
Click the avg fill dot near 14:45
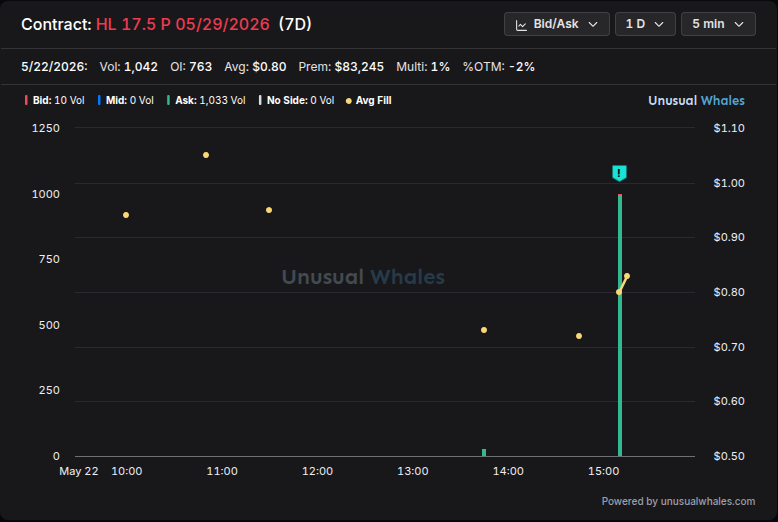tap(579, 336)
